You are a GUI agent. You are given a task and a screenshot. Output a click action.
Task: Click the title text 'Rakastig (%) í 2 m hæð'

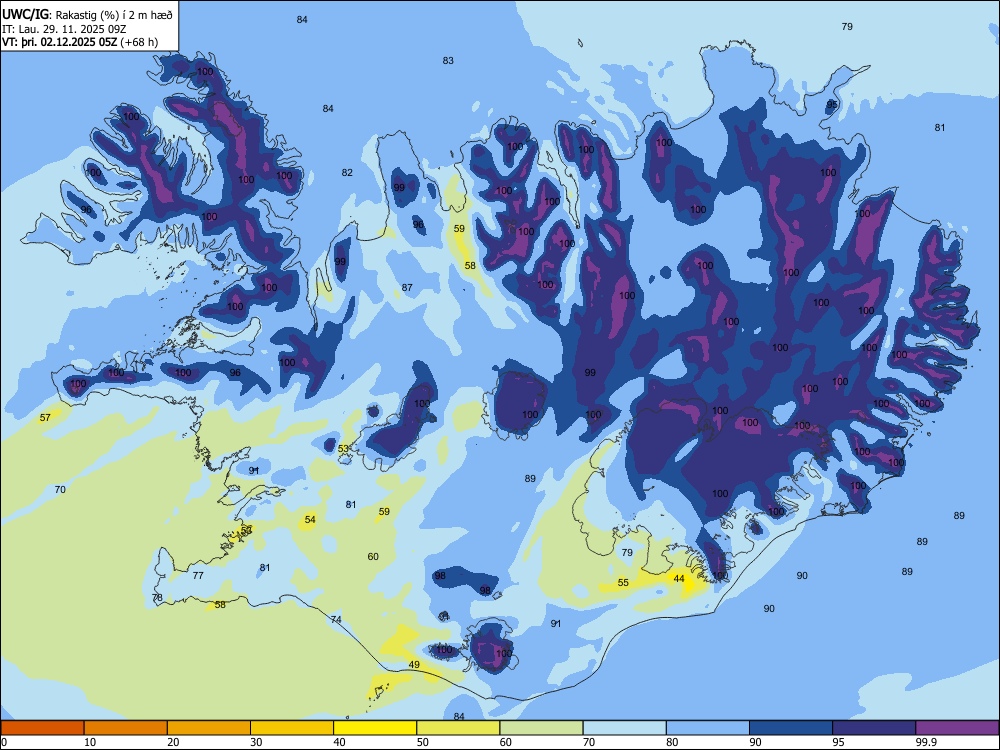[114, 15]
